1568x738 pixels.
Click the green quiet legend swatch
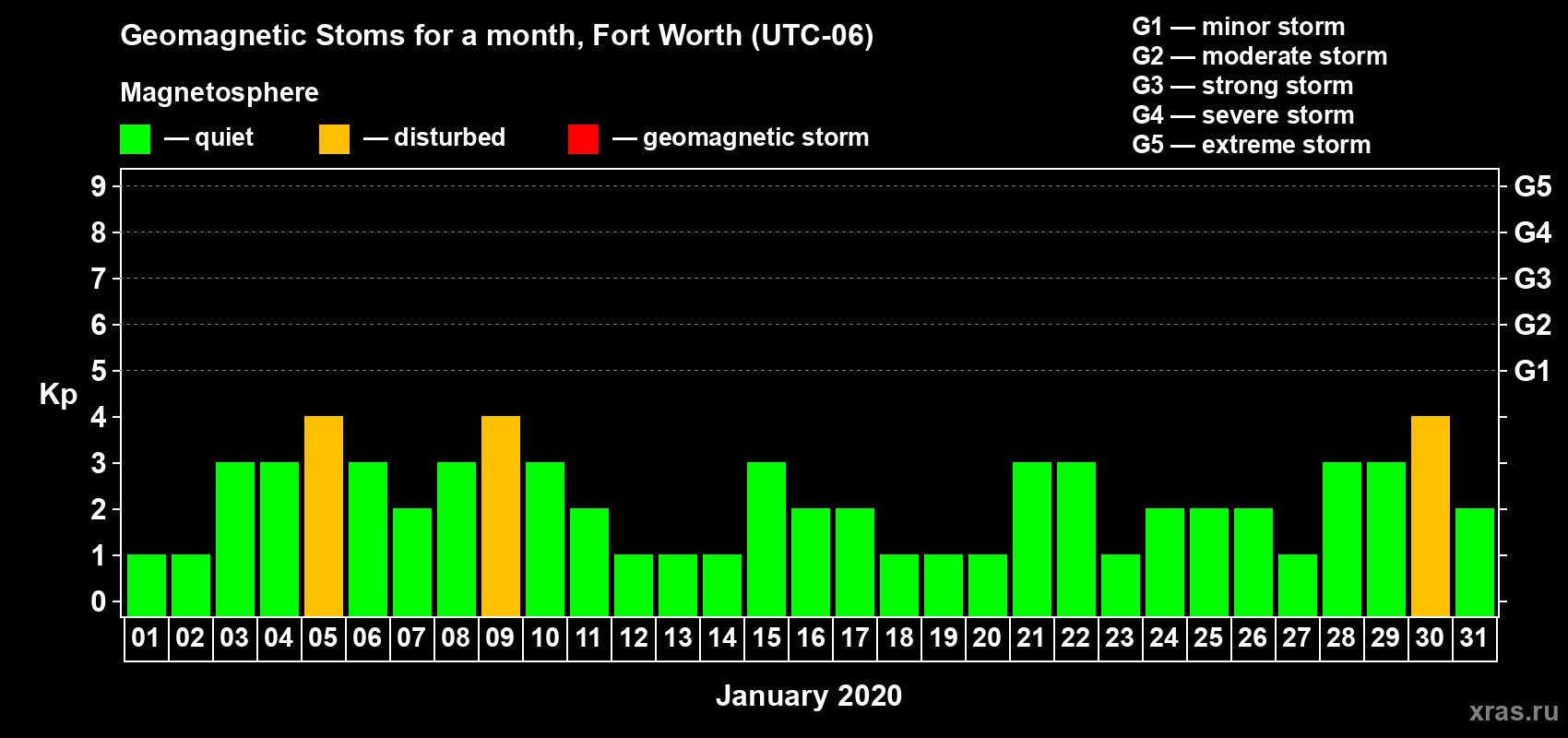(x=136, y=139)
